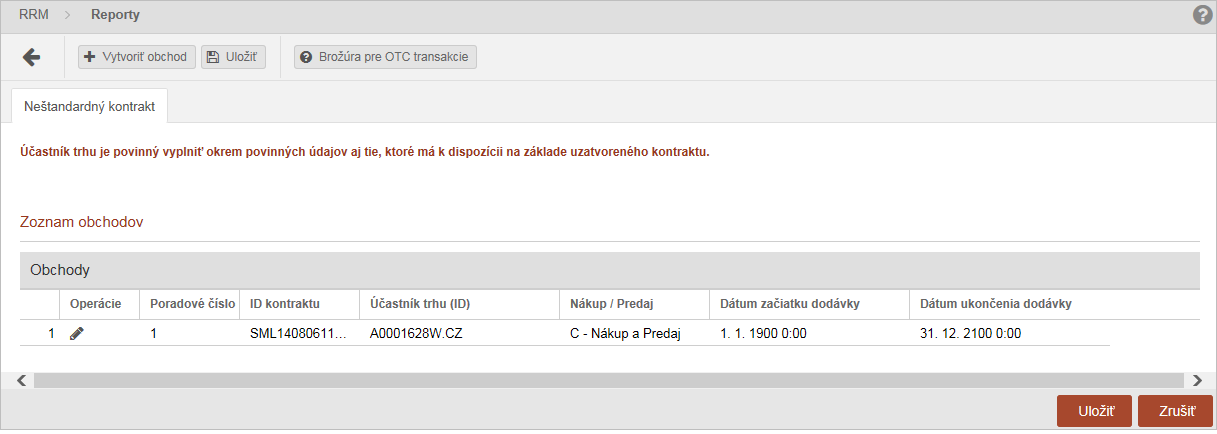The width and height of the screenshot is (1217, 434).
Task: Click Dátum začiatku dodávky column header
Action: 809,304
